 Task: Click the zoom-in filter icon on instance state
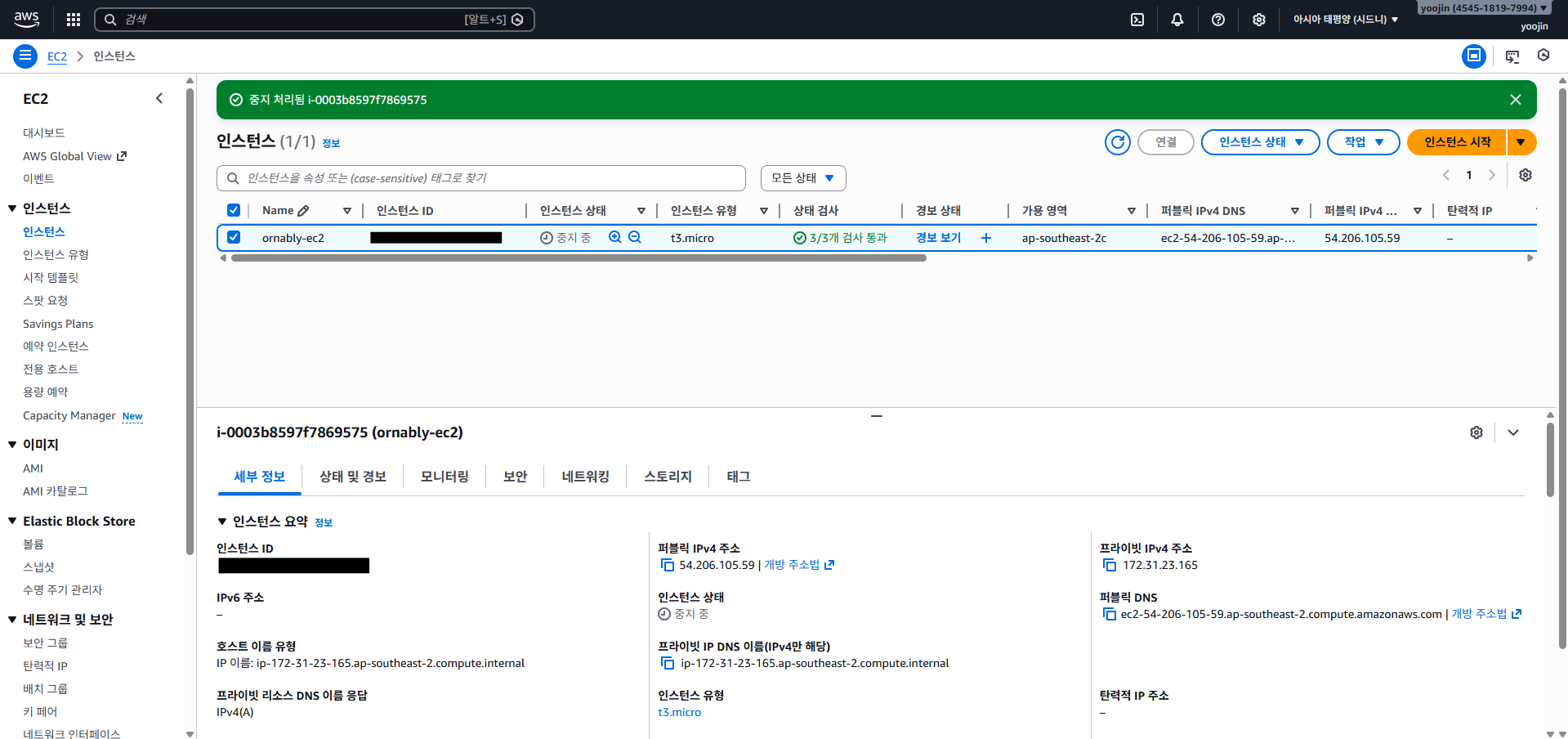point(615,237)
